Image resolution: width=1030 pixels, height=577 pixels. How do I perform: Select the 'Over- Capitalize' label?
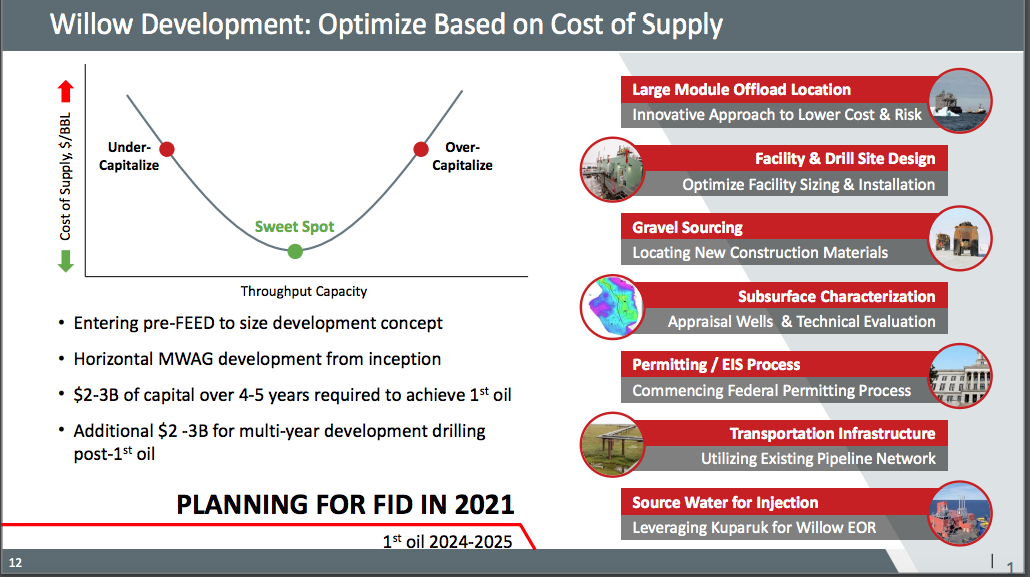(462, 156)
